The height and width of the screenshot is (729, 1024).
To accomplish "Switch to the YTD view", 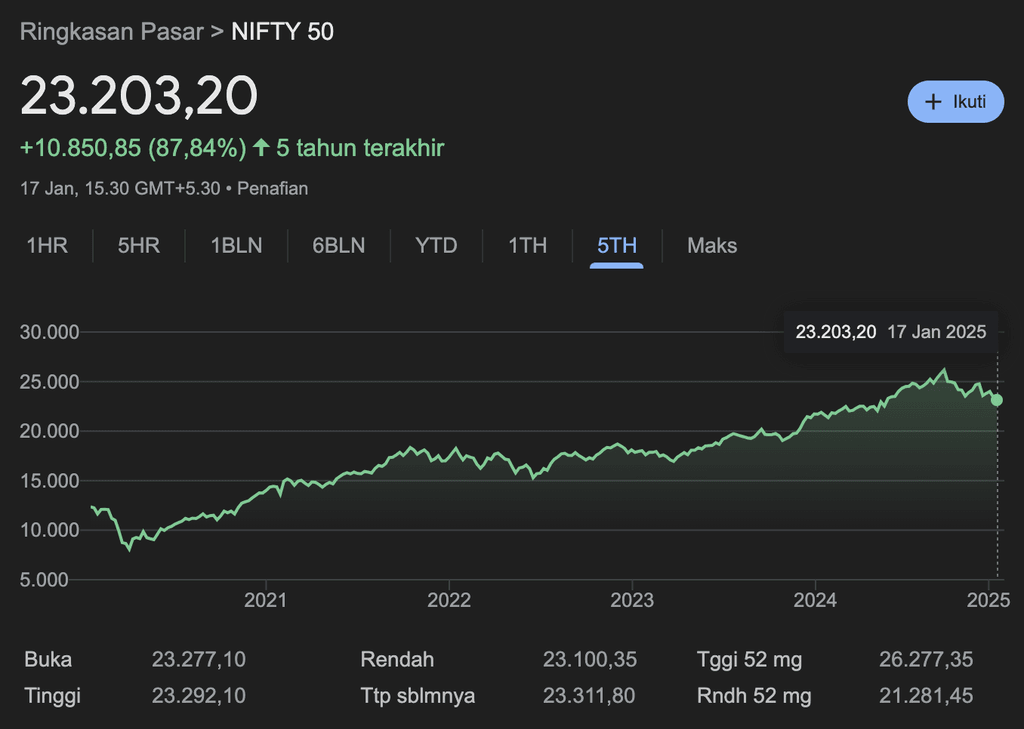I will (436, 245).
